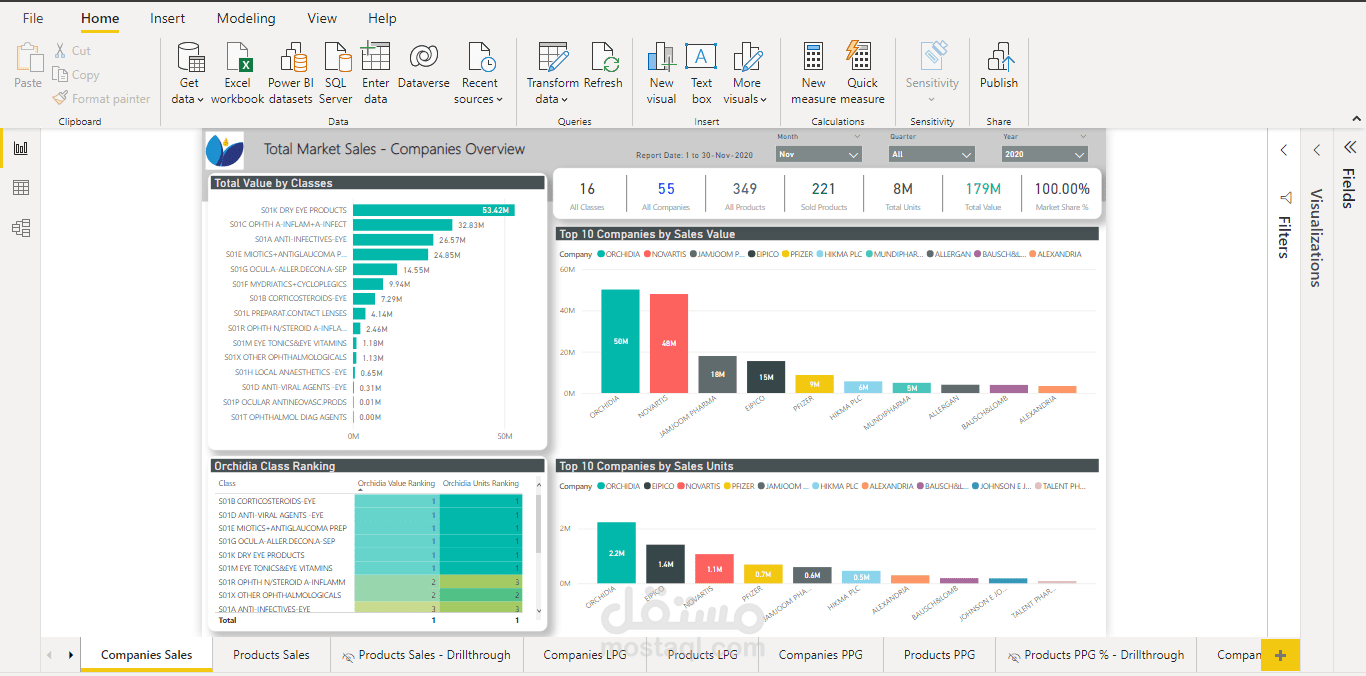The width and height of the screenshot is (1366, 676).
Task: Open the Year slicer dropdown showing 2020
Action: (1045, 154)
